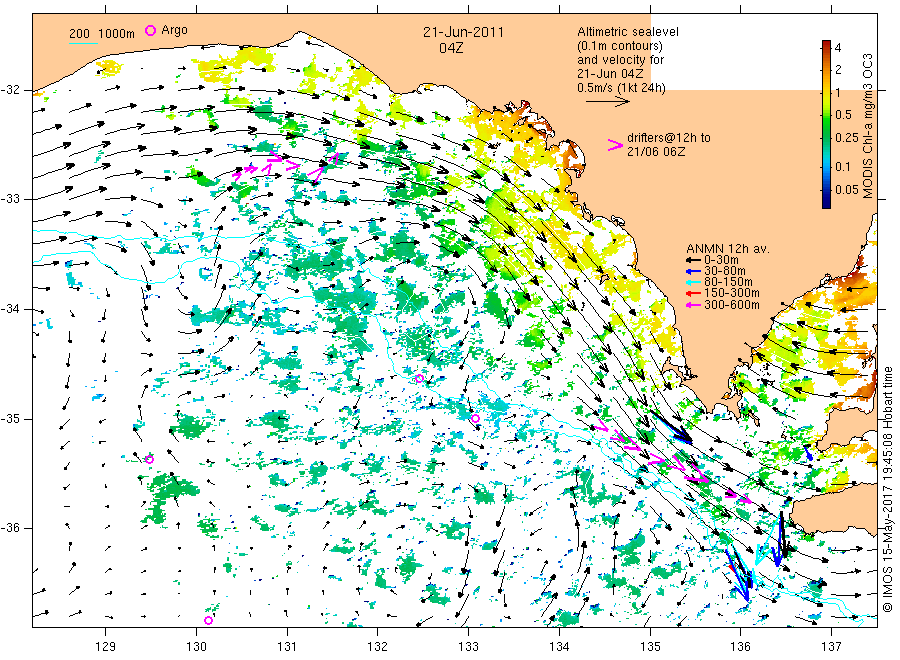Click the 'MODIS Chl-a mg/m3 OC3' vertical label
The width and height of the screenshot is (900, 660).
868,126
